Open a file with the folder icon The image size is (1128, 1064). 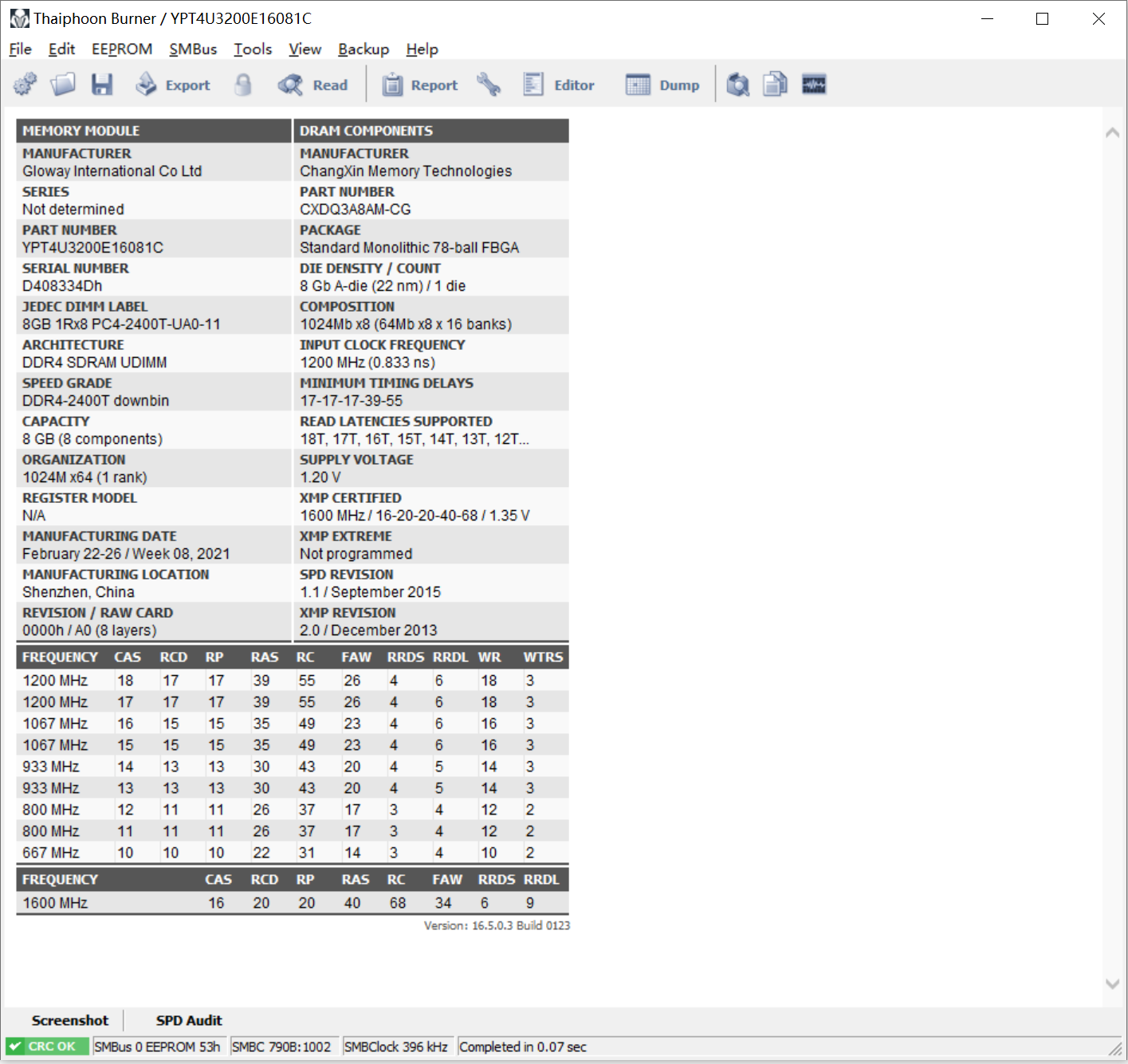coord(63,84)
